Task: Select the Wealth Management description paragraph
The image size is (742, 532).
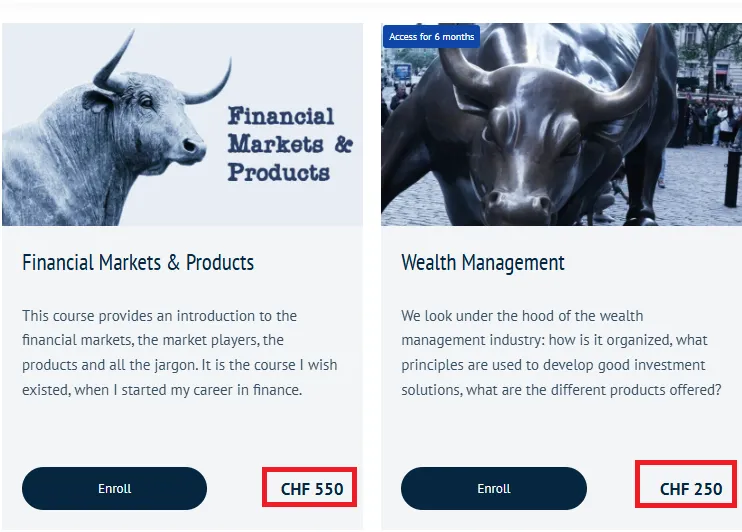Action: tap(561, 353)
